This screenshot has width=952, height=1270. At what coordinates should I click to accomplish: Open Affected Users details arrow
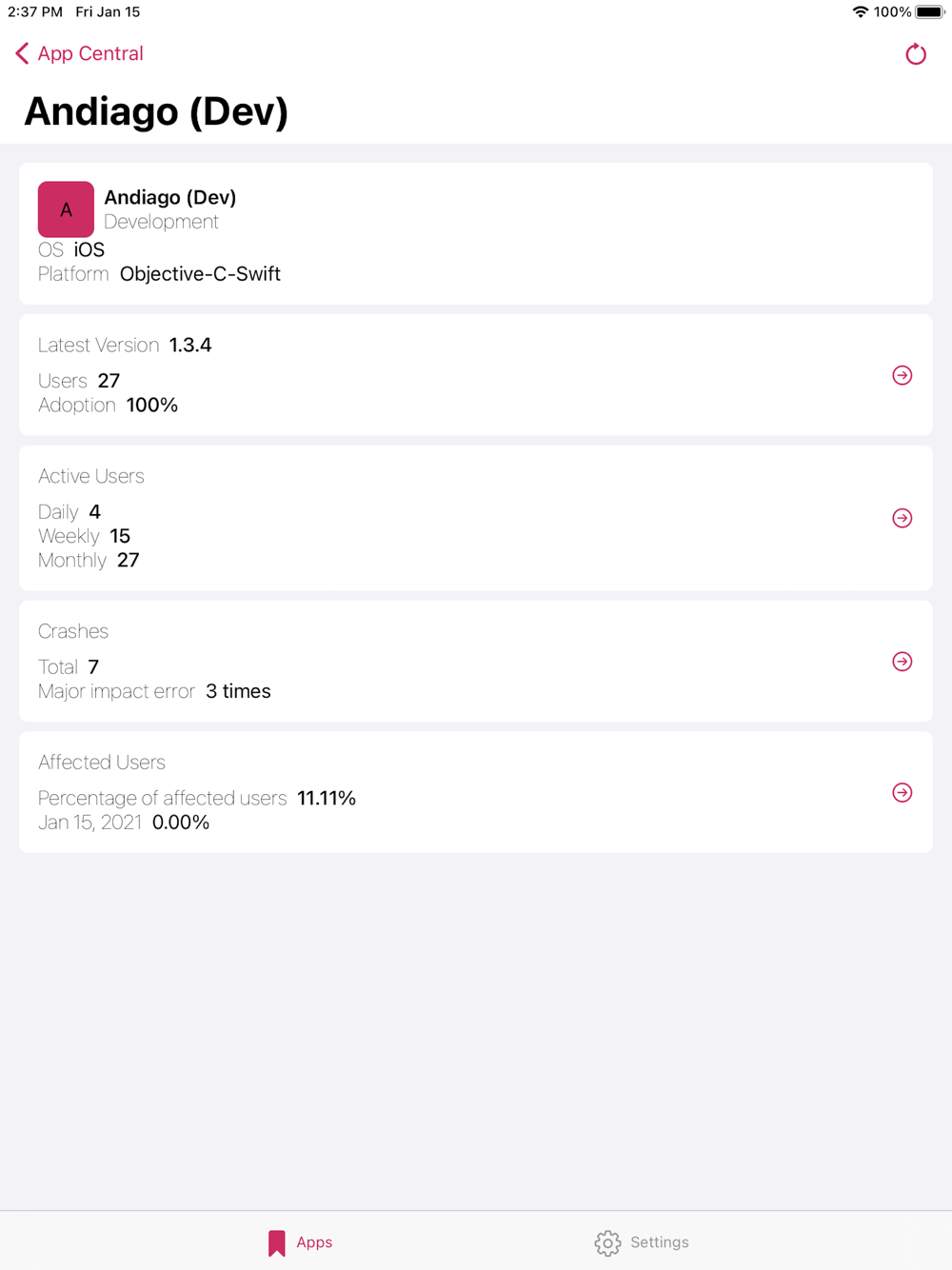coord(902,793)
